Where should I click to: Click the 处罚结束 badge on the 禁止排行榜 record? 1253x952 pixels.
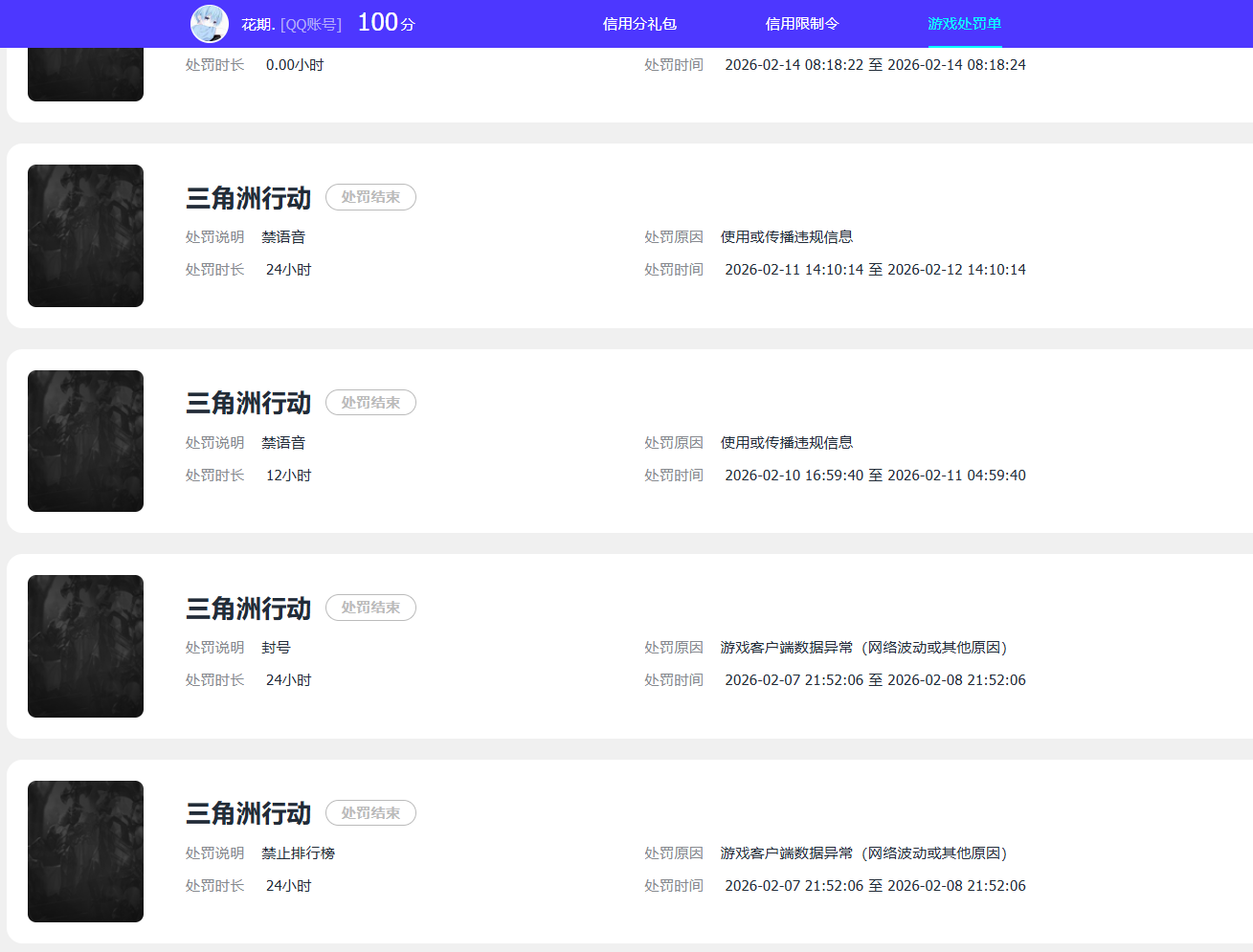[x=370, y=812]
